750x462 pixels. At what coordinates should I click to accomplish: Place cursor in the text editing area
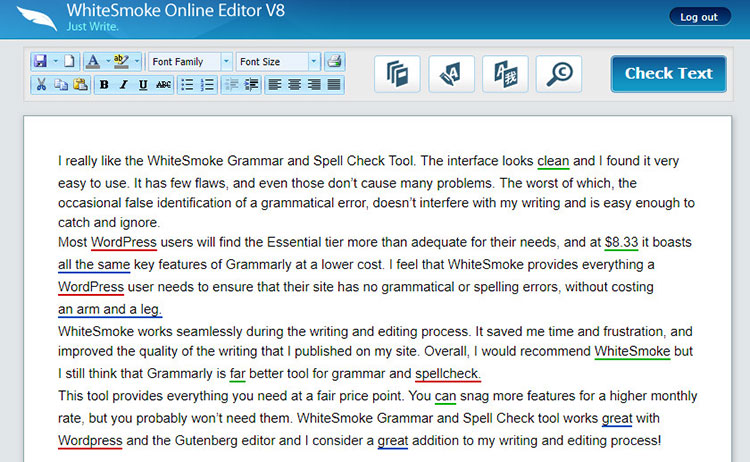[377, 289]
